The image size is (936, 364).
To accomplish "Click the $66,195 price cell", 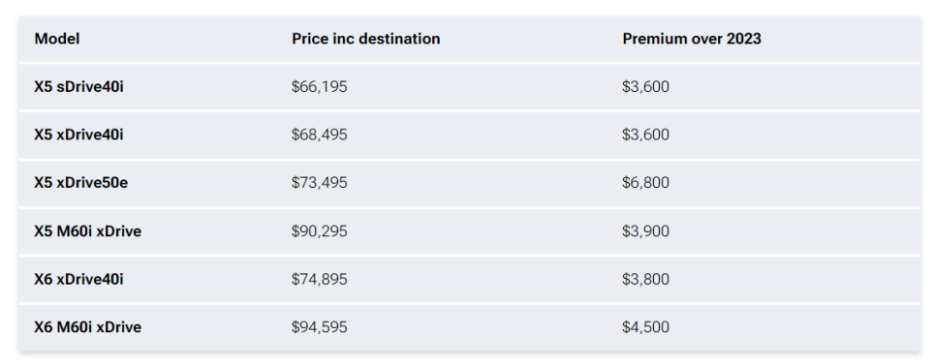I will 319,87.
